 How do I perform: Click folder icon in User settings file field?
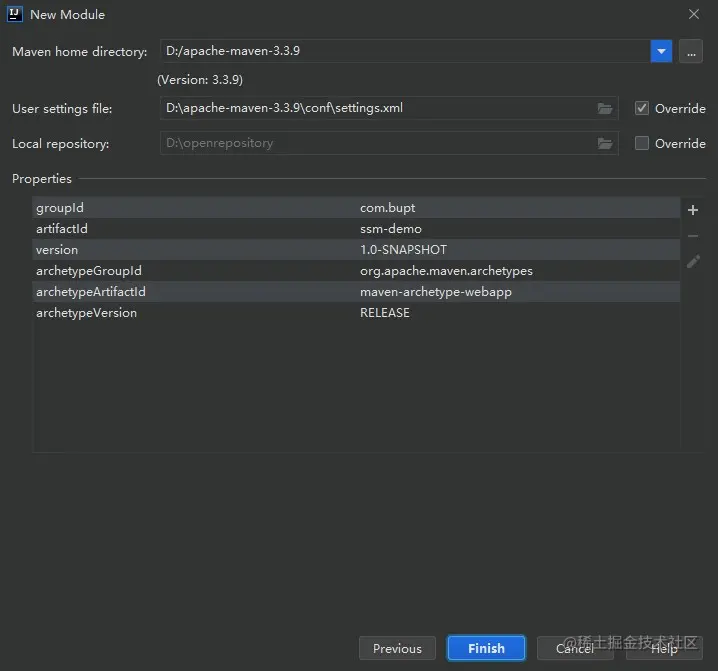[605, 109]
